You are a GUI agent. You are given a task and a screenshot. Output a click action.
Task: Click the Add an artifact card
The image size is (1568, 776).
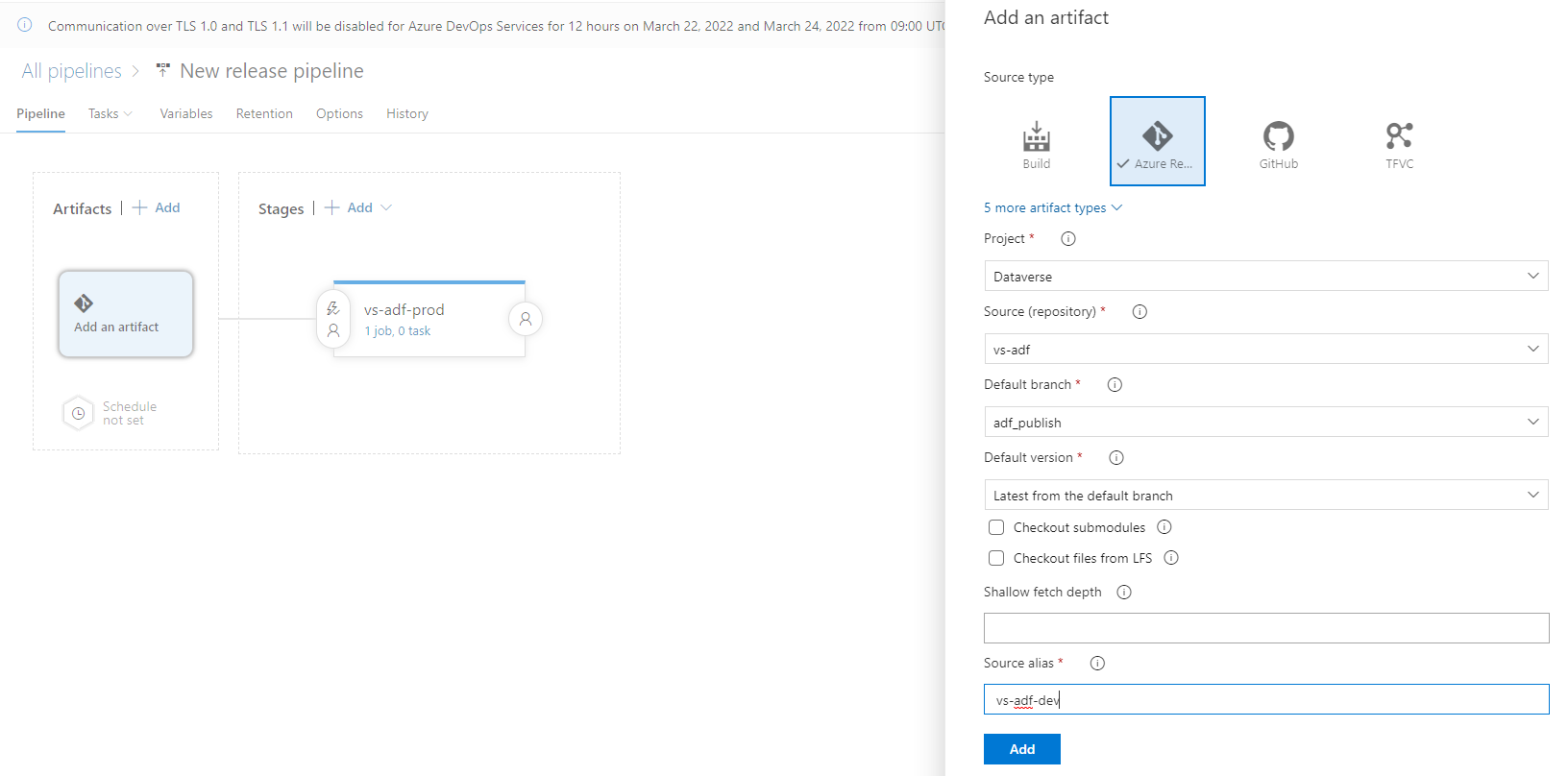coord(126,314)
